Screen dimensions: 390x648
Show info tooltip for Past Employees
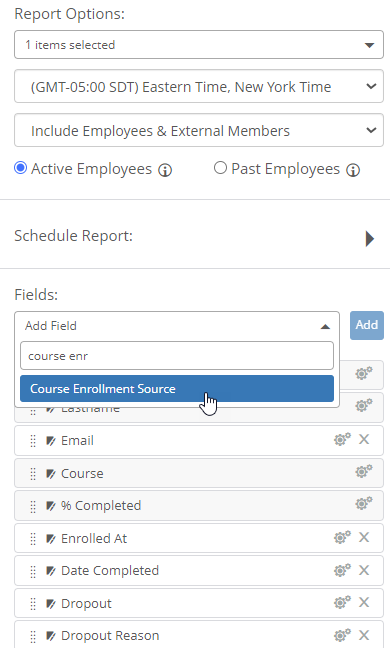tap(353, 170)
